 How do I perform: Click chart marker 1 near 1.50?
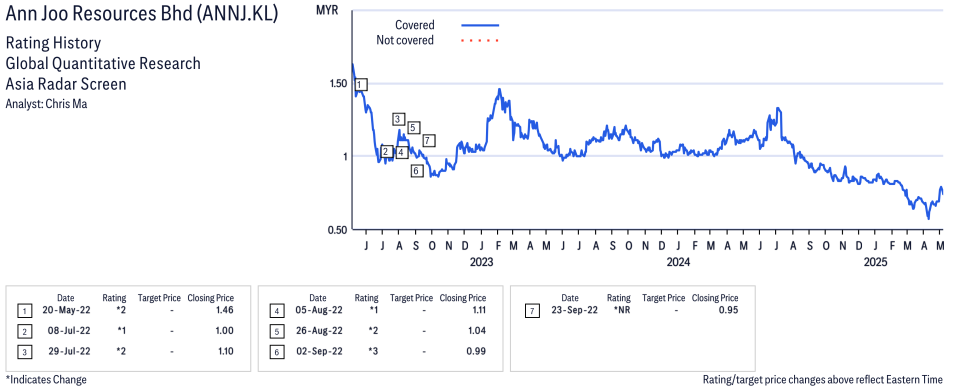[x=360, y=85]
